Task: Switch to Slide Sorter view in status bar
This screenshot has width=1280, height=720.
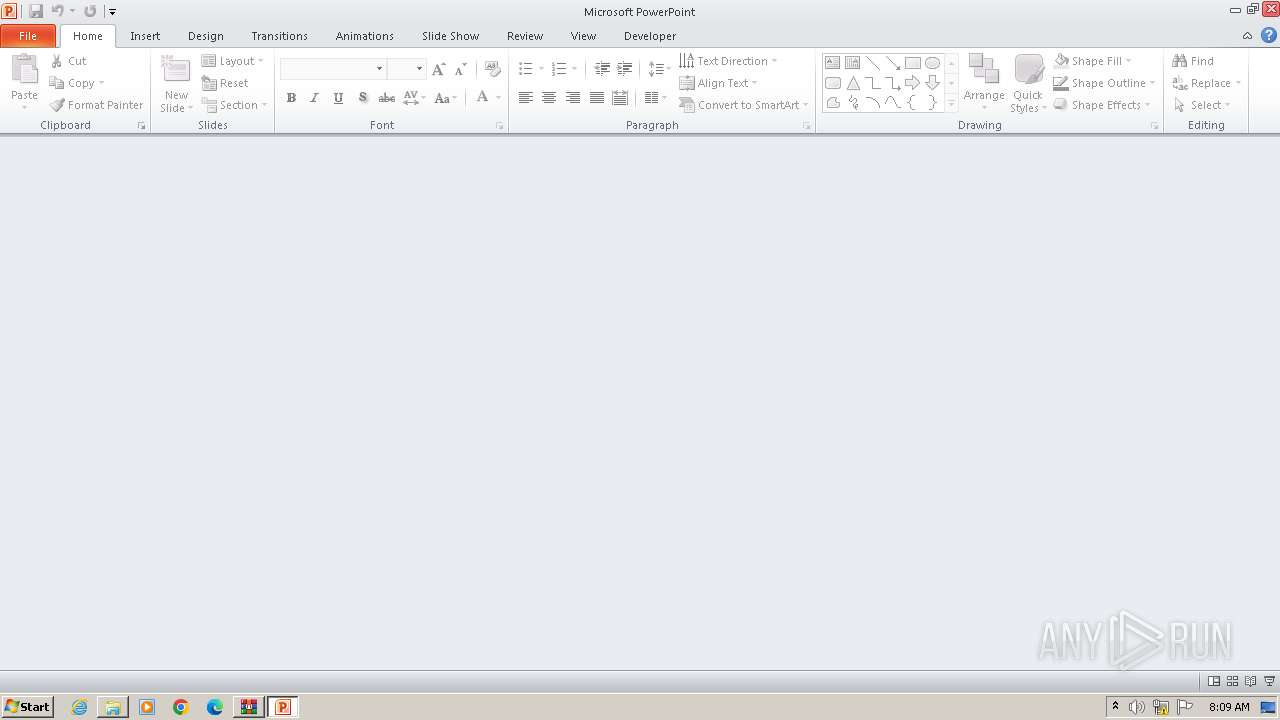Action: [1232, 681]
